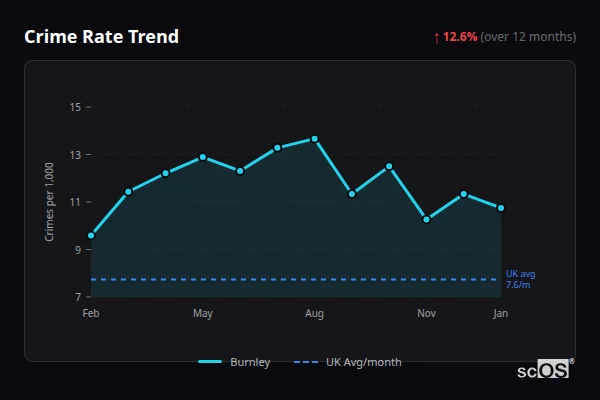Click the 12.6% change percentage
Screen dimensions: 600x400
460,37
